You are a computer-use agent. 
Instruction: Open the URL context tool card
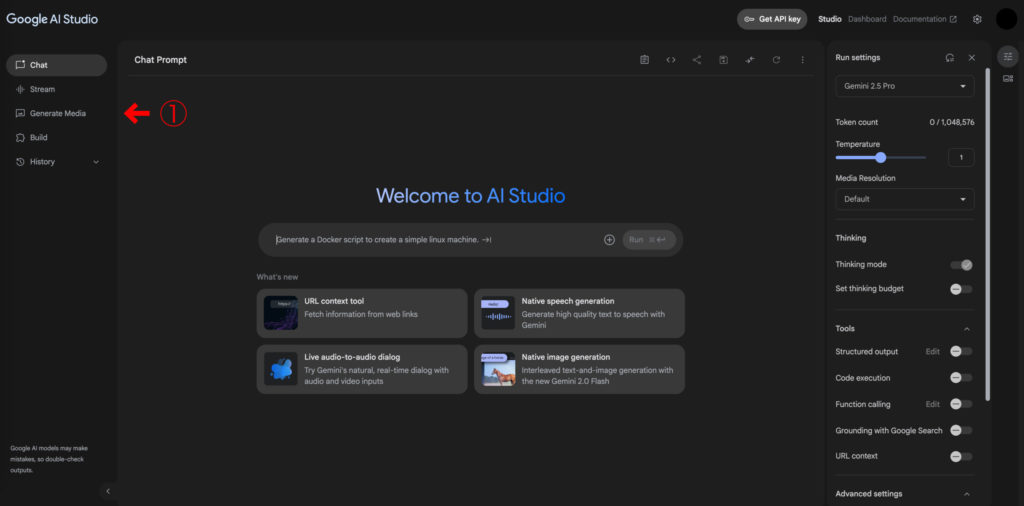(x=362, y=313)
